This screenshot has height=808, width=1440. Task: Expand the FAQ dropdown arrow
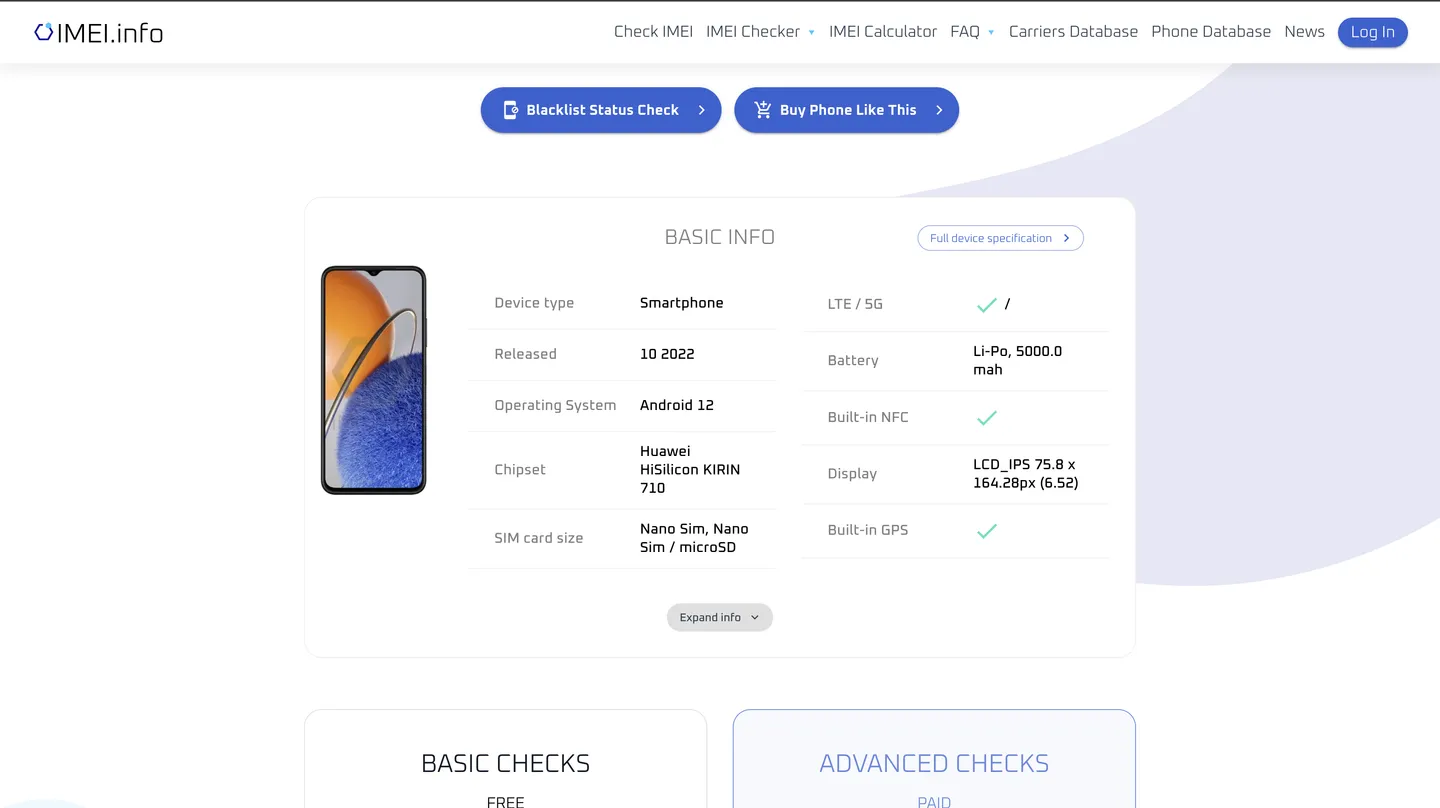991,32
